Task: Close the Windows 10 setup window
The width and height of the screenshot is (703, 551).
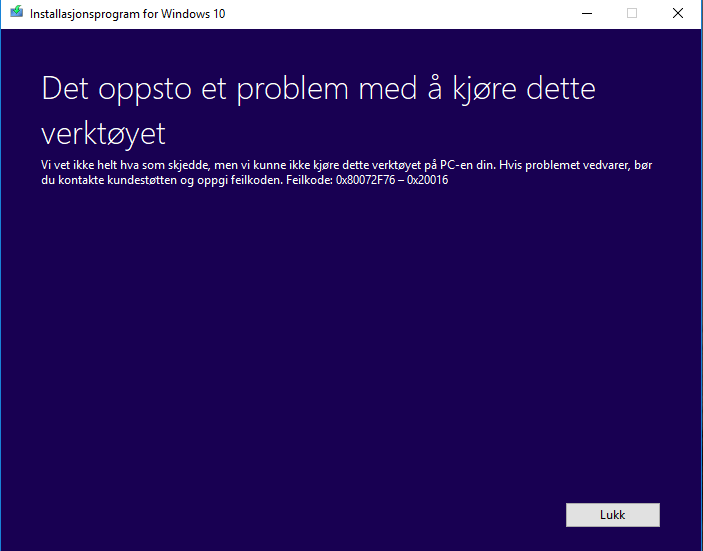Action: [x=678, y=13]
